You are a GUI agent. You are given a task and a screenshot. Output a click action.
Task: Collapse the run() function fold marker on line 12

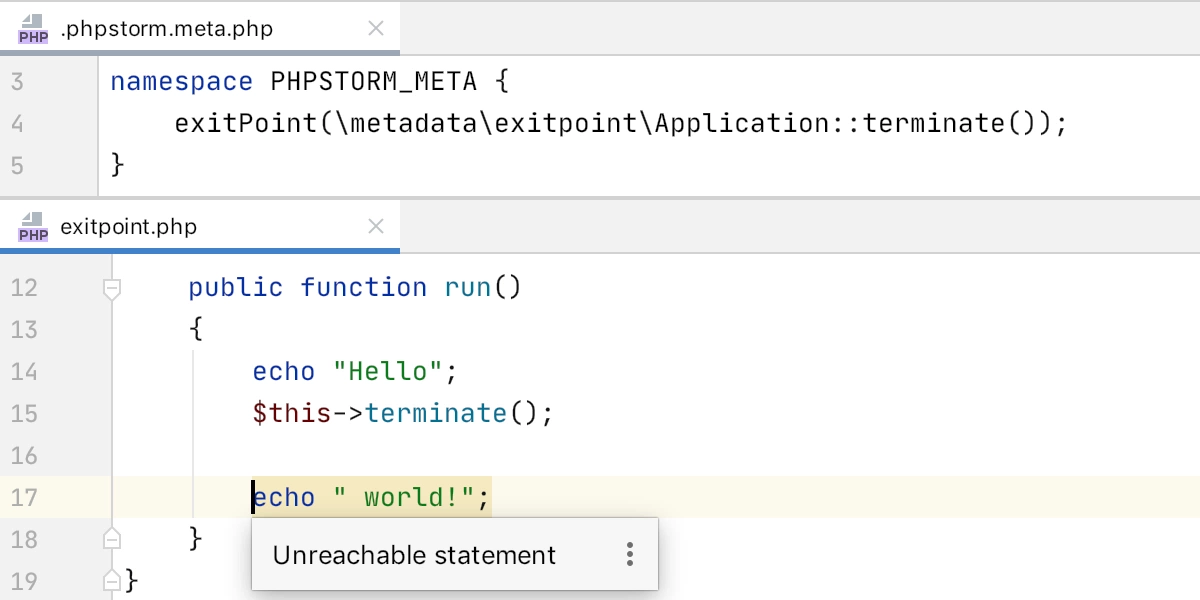[x=112, y=288]
